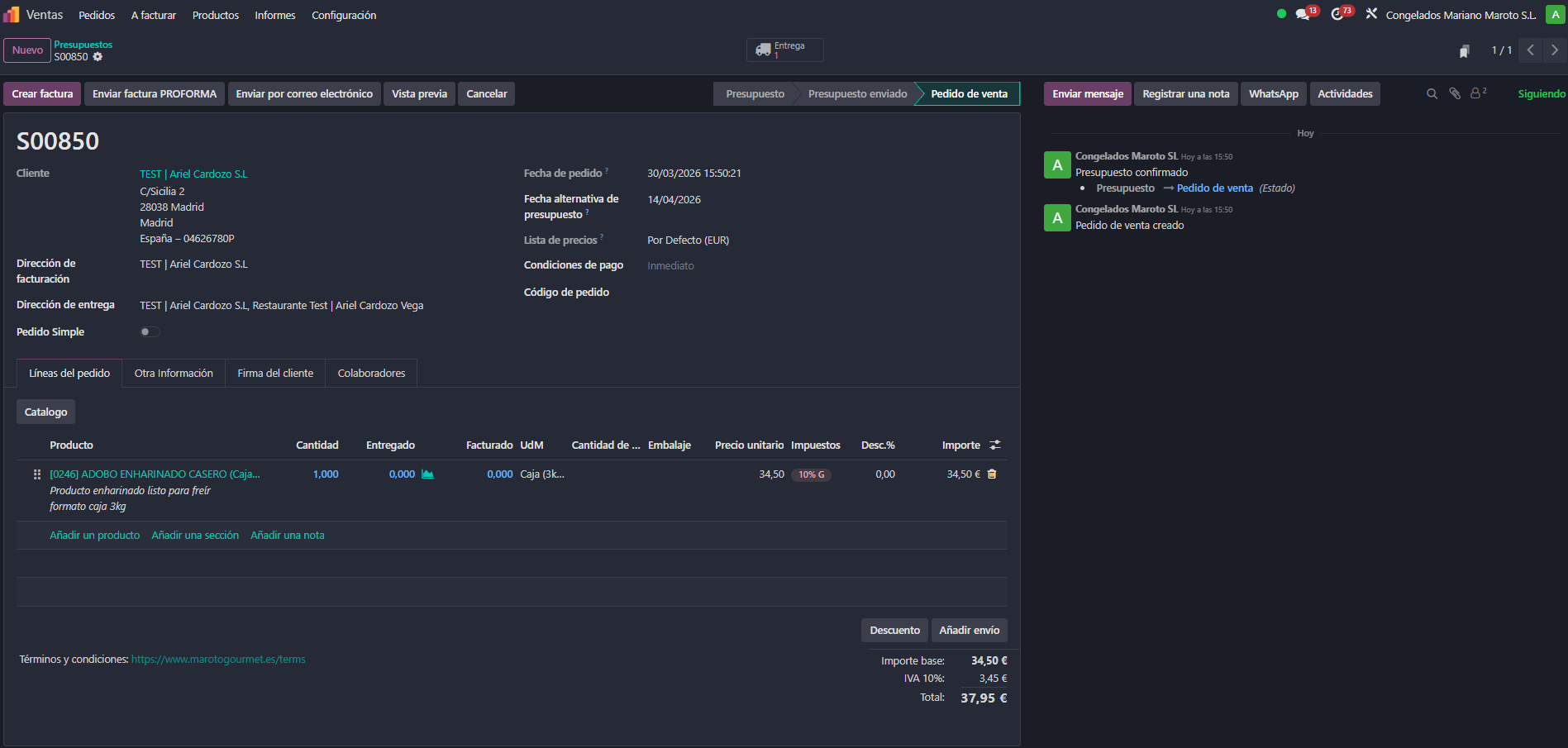The height and width of the screenshot is (748, 1568).
Task: Open column options selector in order lines table
Action: pos(995,445)
